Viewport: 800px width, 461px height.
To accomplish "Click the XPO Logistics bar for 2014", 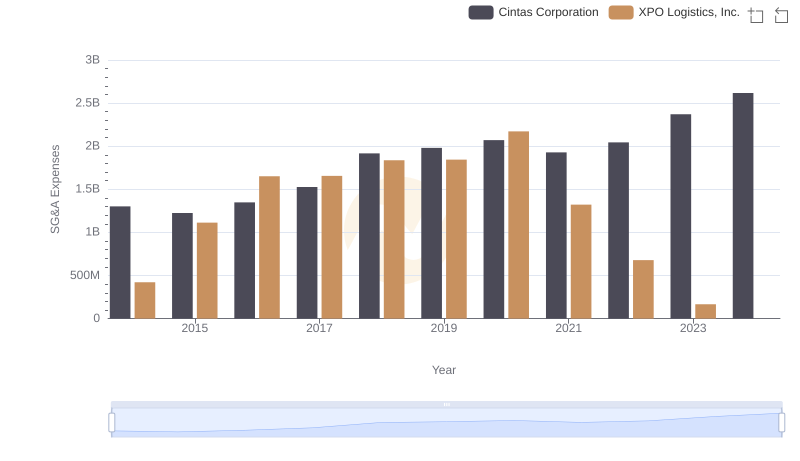I will coord(145,300).
